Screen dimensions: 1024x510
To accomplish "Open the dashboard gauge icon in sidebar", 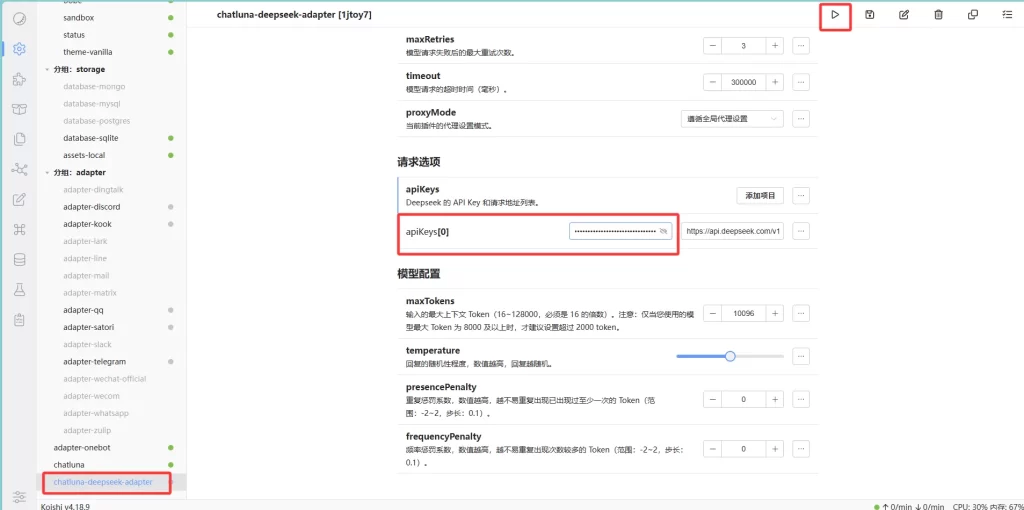I will coord(19,19).
